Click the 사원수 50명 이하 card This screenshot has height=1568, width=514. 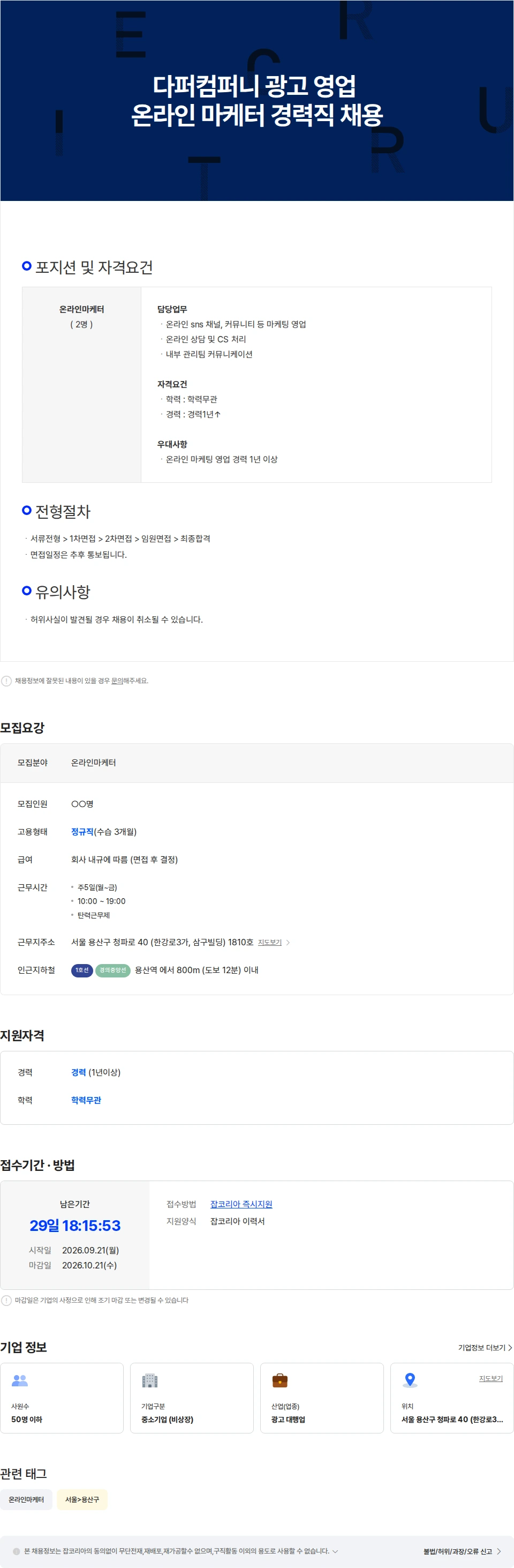[x=62, y=1398]
